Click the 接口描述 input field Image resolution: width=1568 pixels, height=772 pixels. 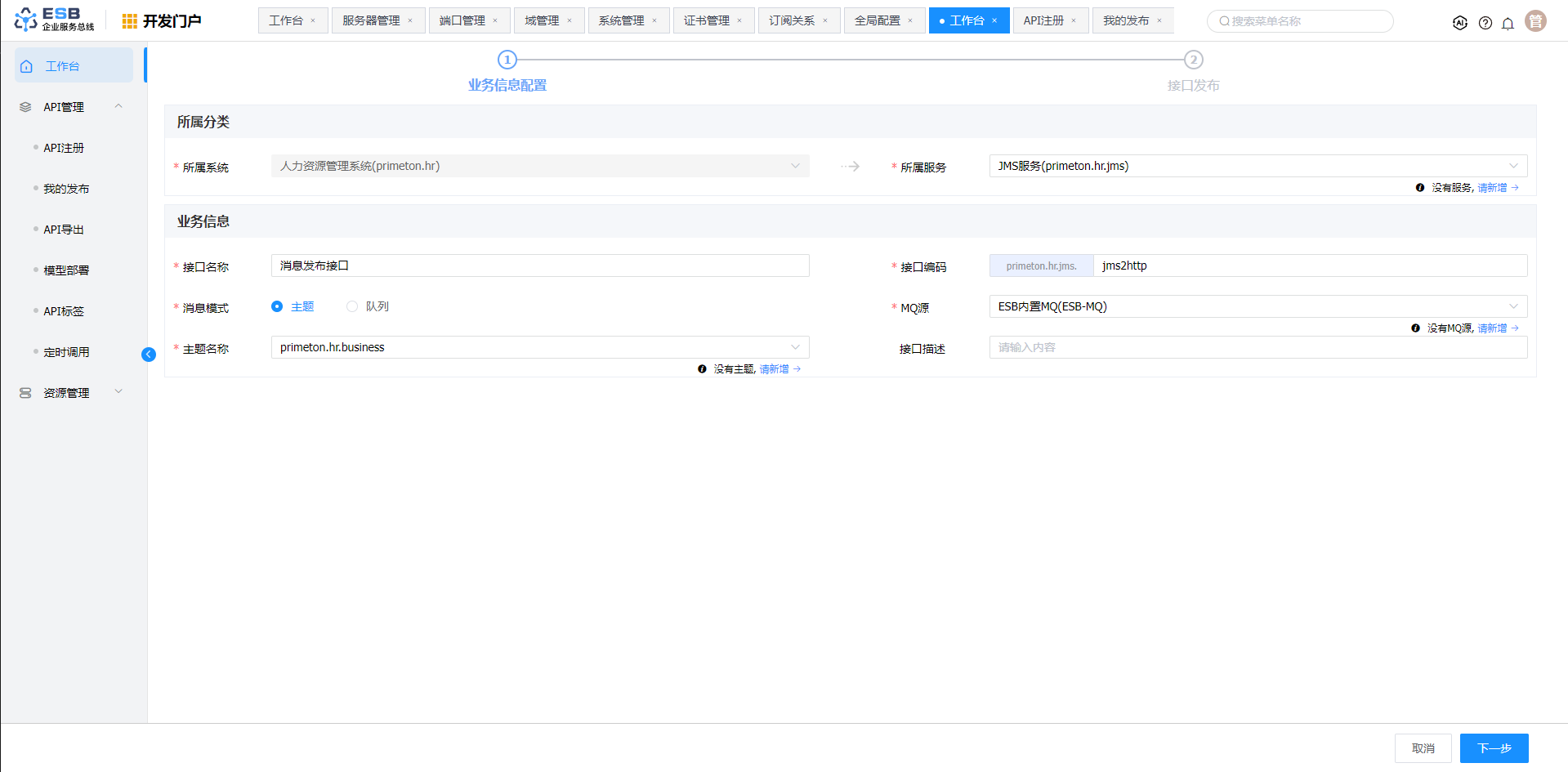pos(1257,347)
